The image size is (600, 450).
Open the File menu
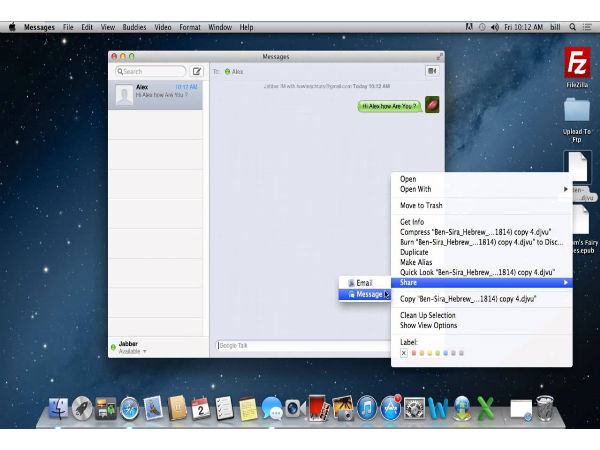click(68, 27)
